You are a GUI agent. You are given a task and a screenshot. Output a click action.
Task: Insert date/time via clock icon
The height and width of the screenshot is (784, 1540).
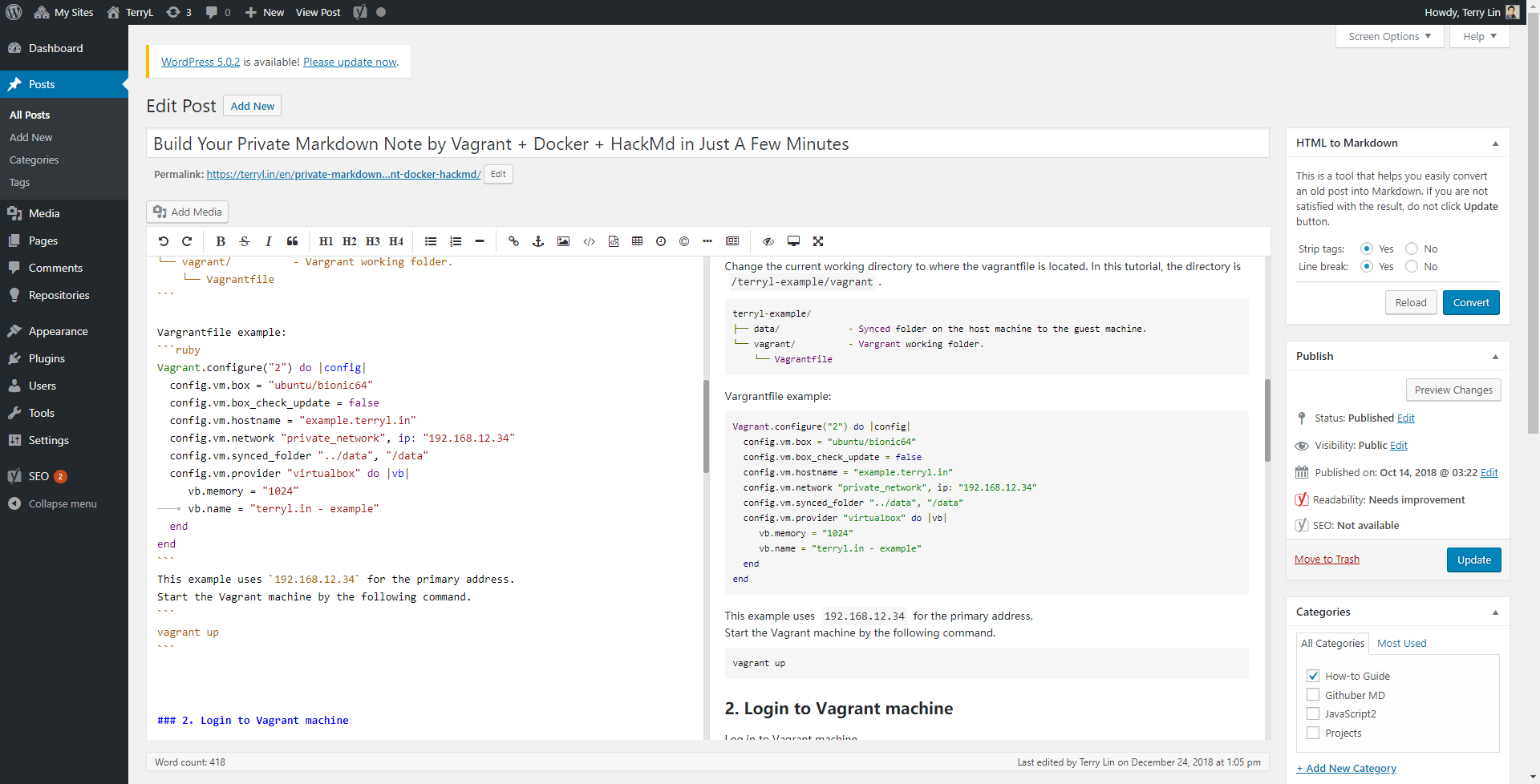pos(661,241)
